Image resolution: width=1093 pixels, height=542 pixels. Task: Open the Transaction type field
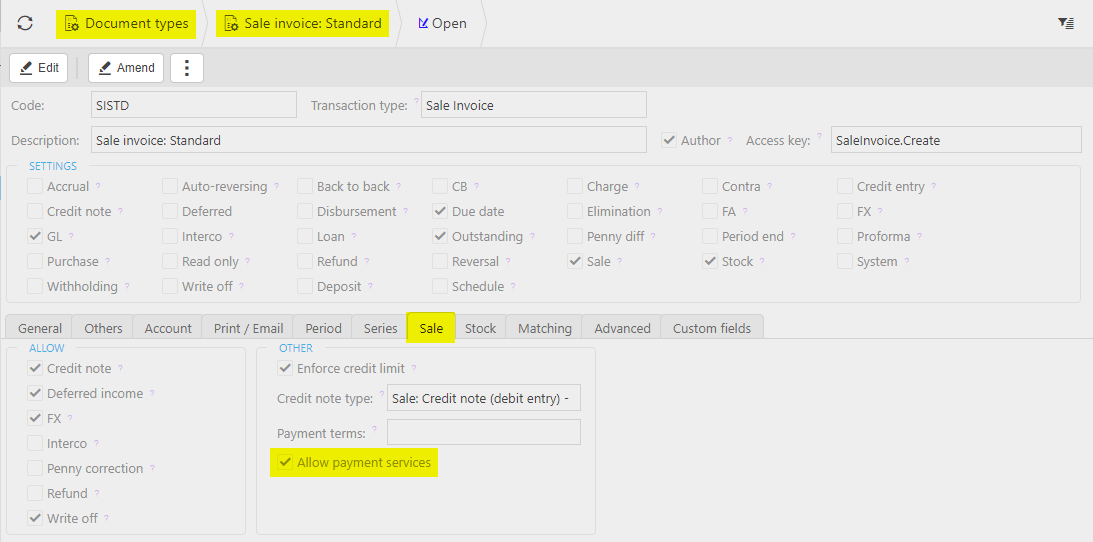[533, 105]
